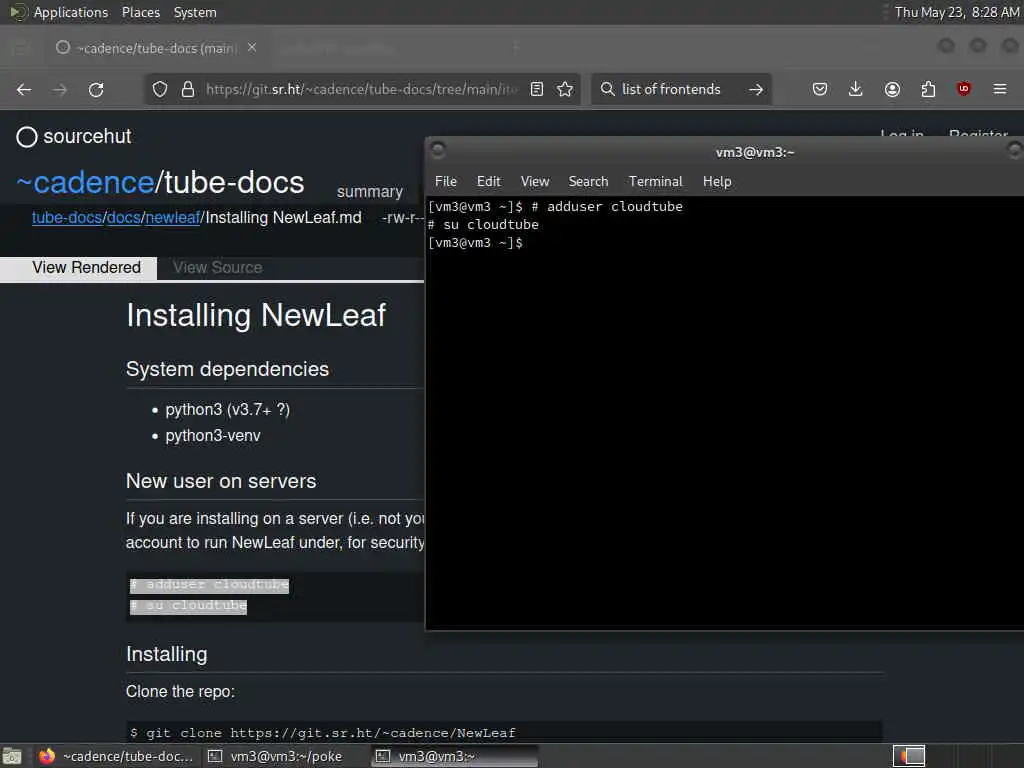The image size is (1024, 768).
Task: Open terminal Search menu
Action: (588, 182)
